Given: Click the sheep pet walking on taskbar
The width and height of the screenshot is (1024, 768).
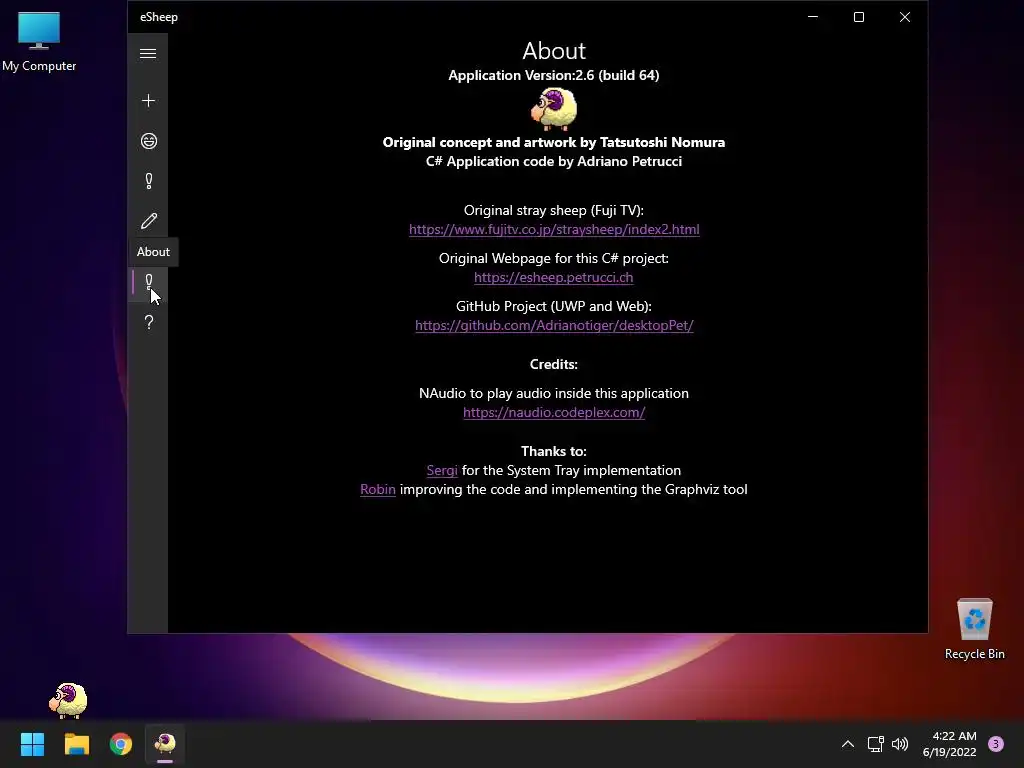Looking at the screenshot, I should [x=68, y=700].
